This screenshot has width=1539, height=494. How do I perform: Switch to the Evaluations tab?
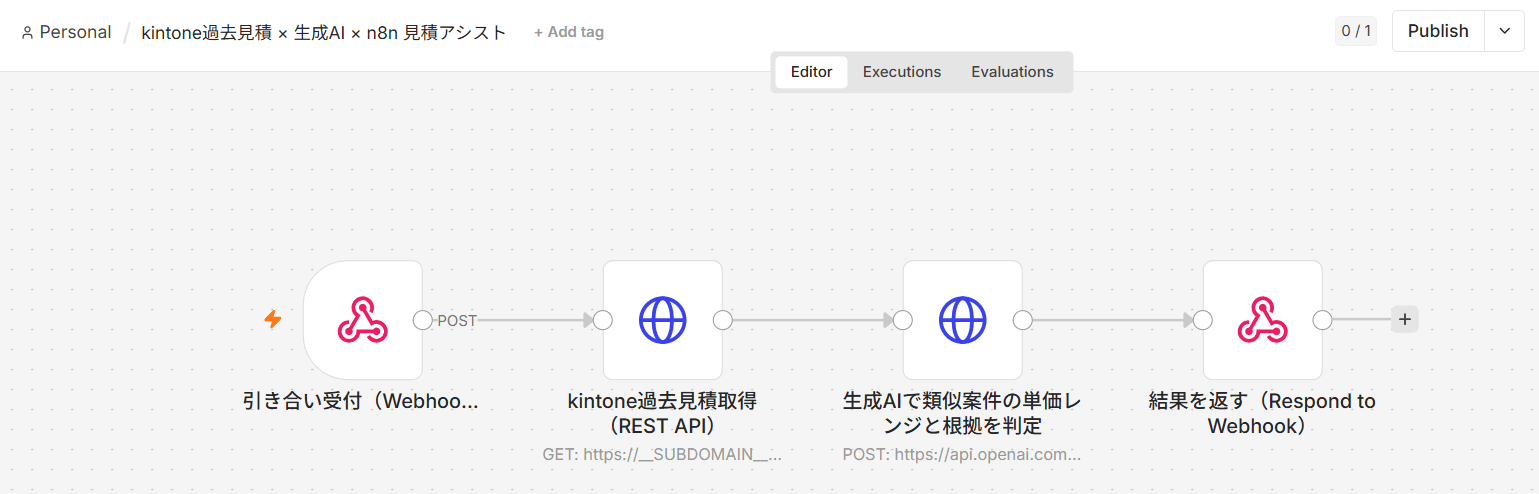click(1012, 72)
